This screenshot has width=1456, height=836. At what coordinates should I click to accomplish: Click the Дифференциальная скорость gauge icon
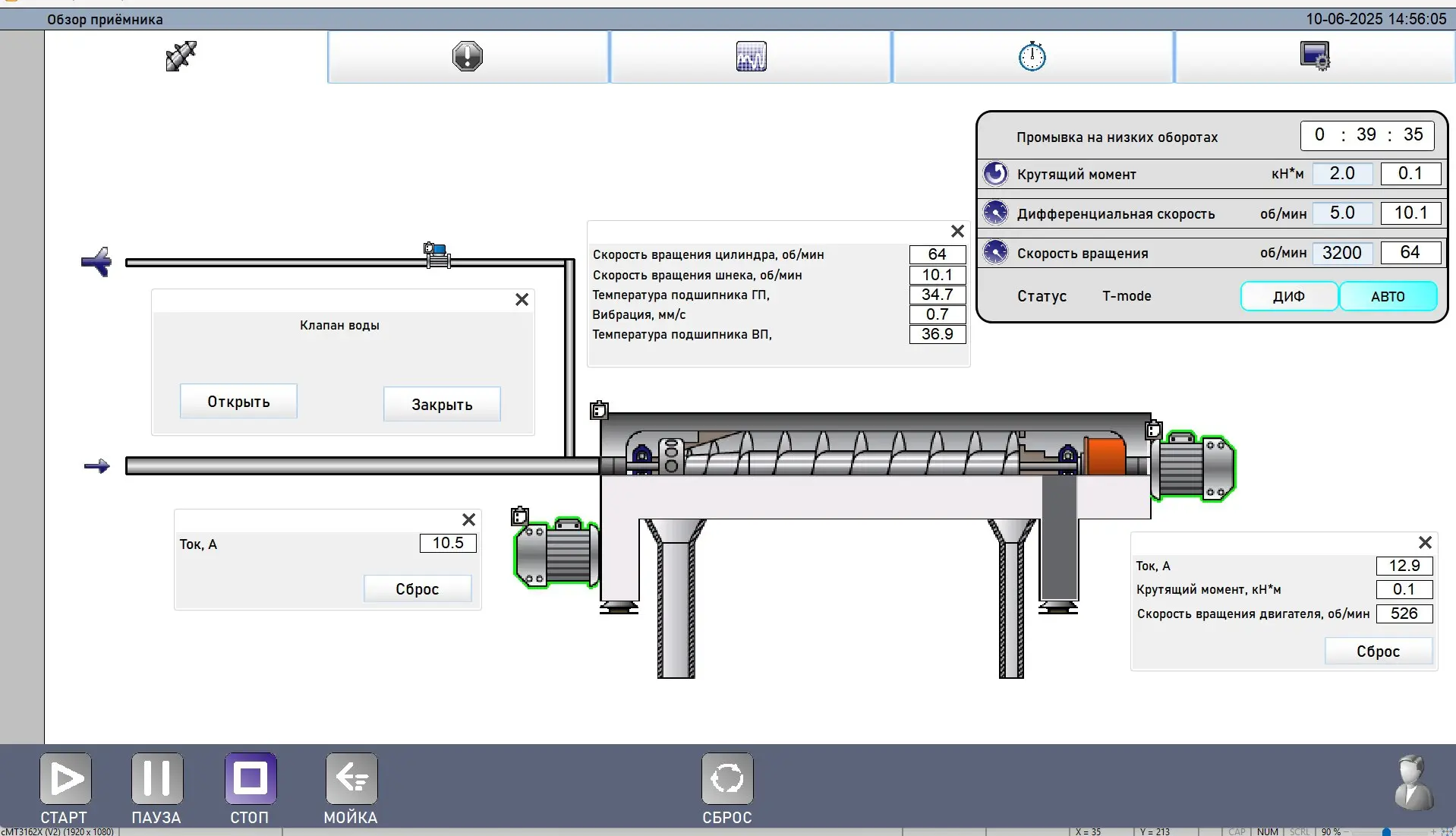[x=995, y=213]
